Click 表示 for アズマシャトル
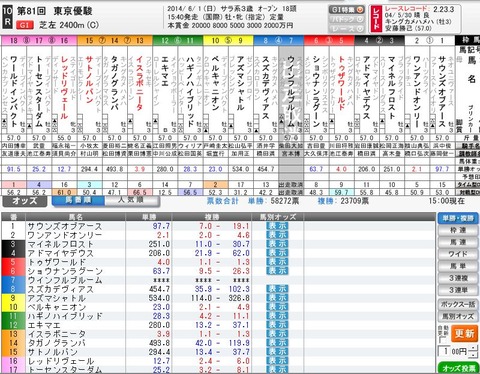The width and height of the screenshot is (480, 374). [x=277, y=298]
